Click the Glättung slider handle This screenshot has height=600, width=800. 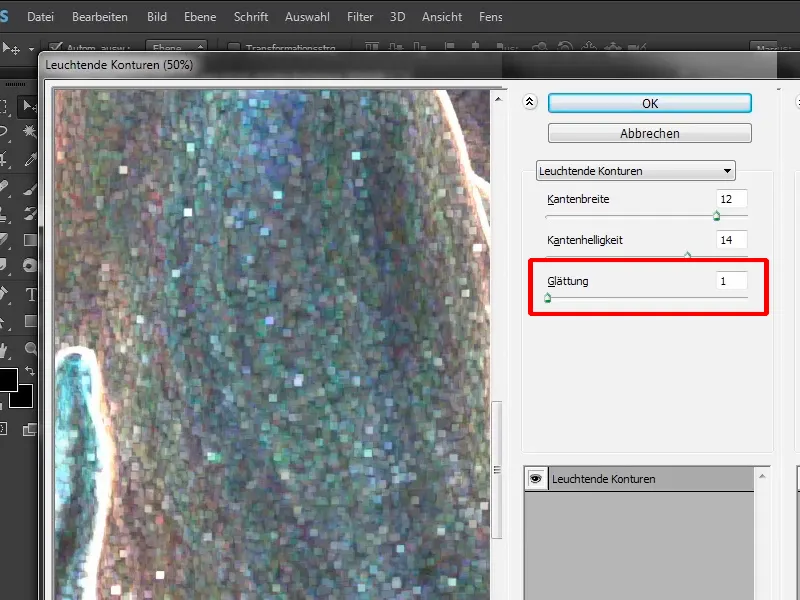(x=547, y=298)
